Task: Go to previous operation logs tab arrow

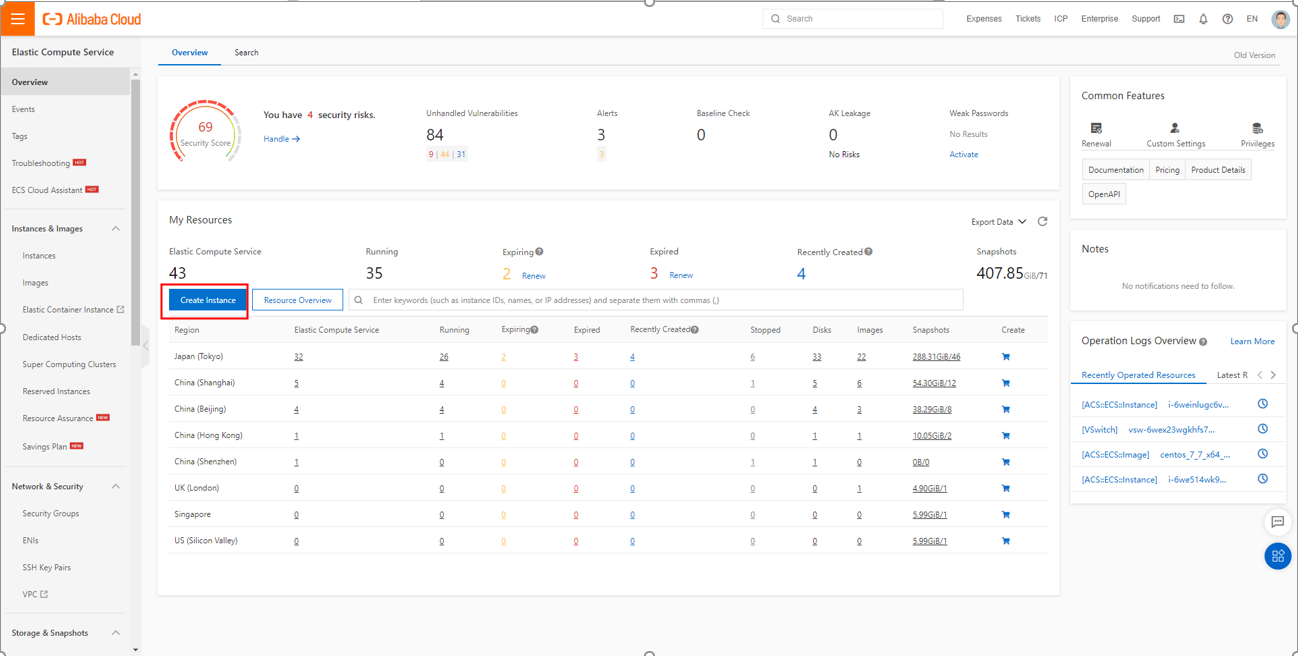Action: (1260, 375)
